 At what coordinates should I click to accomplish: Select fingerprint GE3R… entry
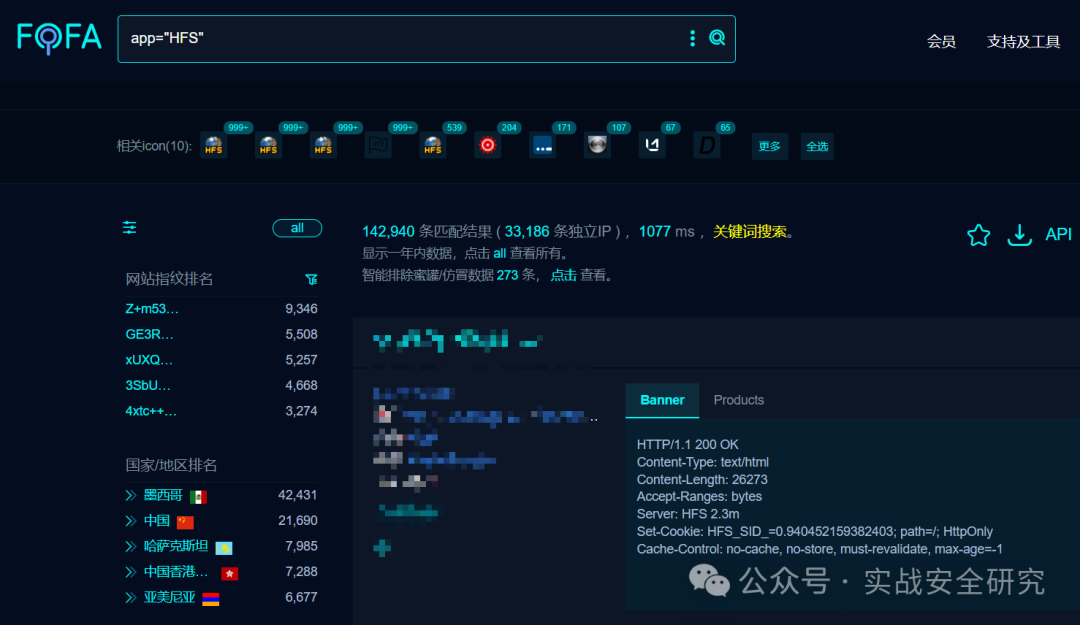click(x=149, y=334)
